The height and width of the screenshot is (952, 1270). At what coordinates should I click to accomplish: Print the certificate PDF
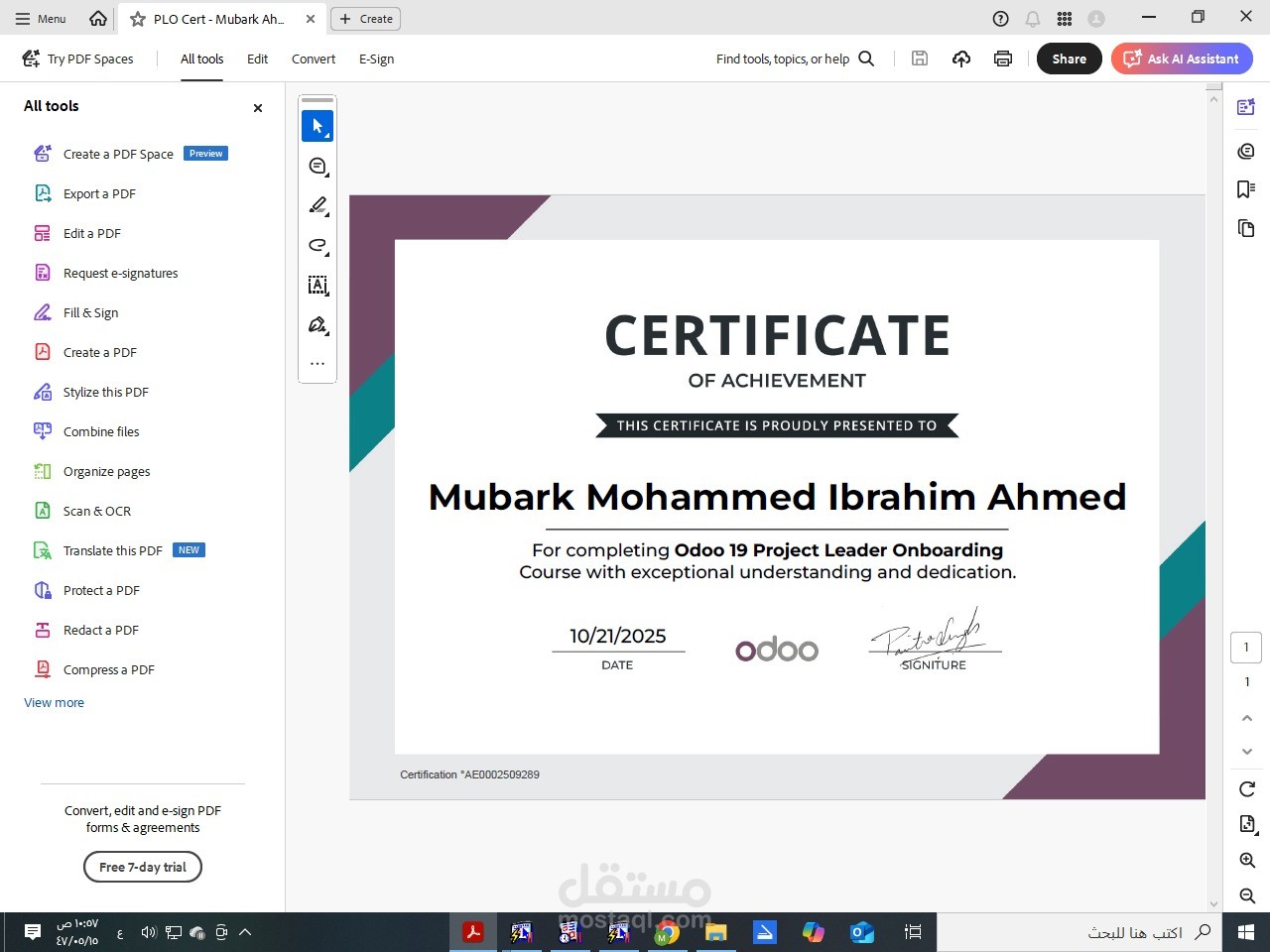pyautogui.click(x=1003, y=59)
